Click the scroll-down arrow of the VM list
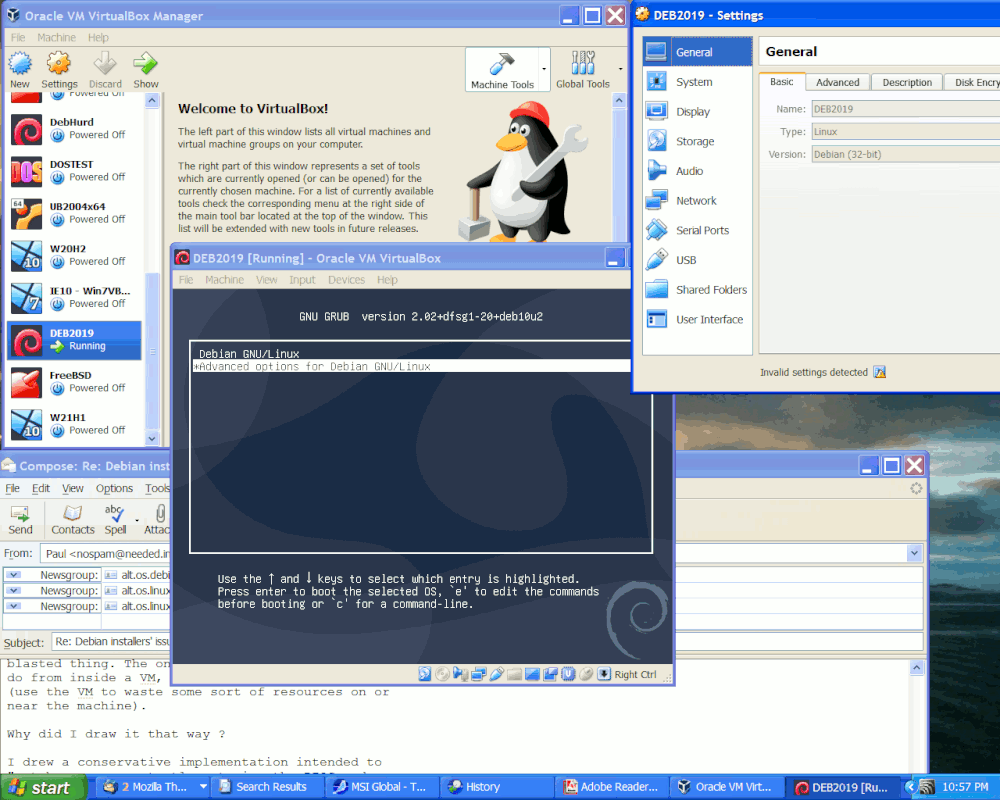 pos(152,438)
